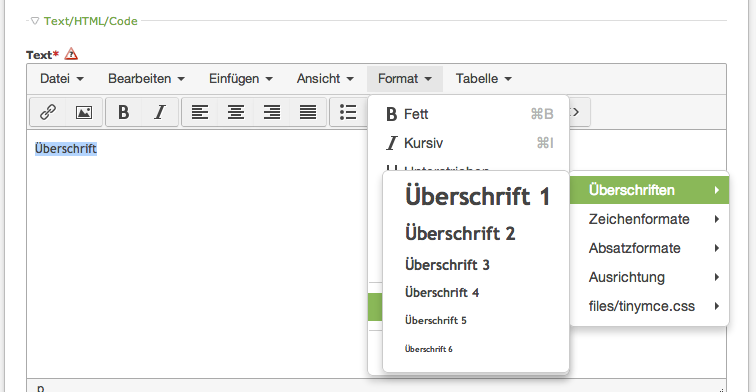Justify text with toolbar icon
Screen dimensions: 756x392
point(308,112)
